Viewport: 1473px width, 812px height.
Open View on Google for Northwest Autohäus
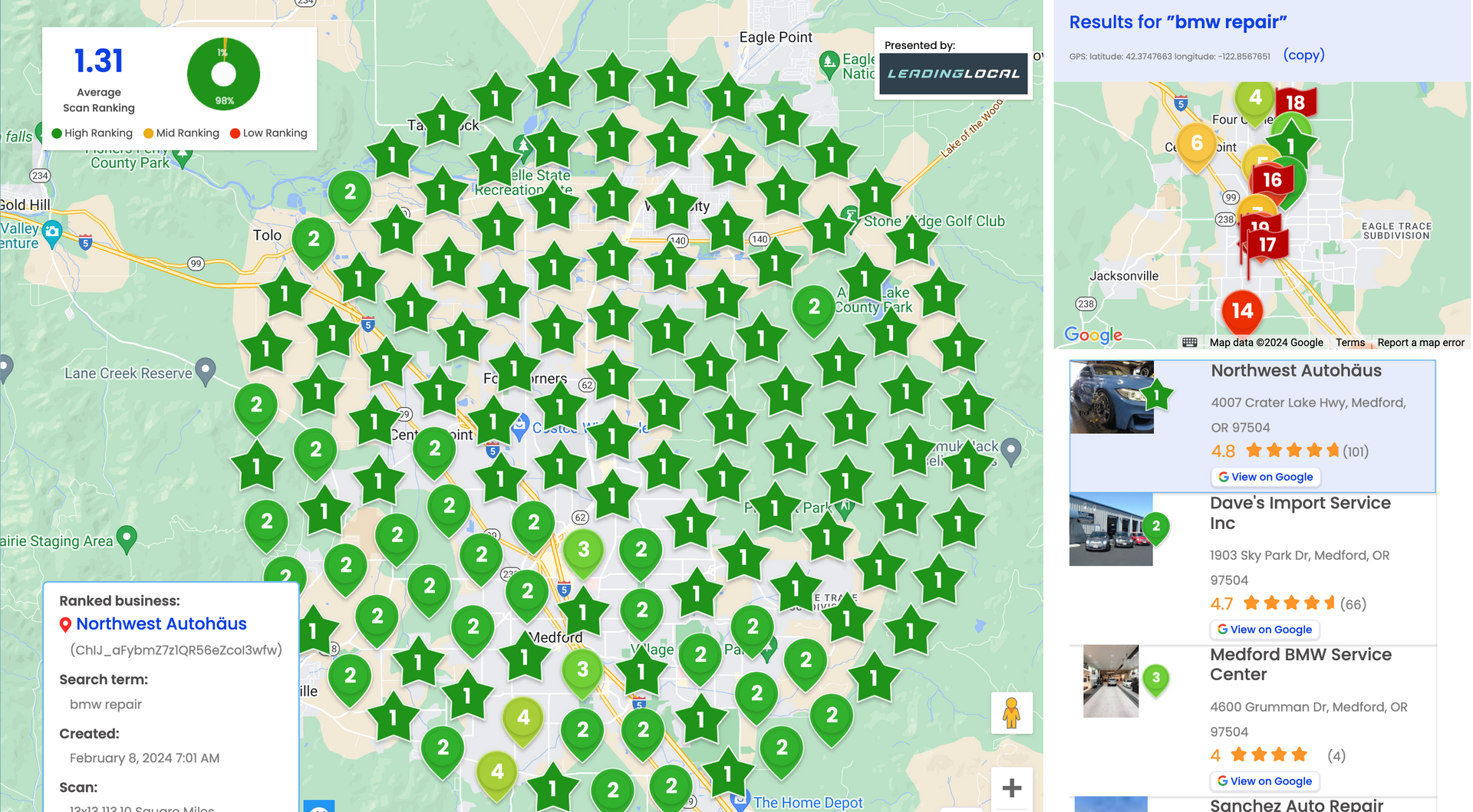(x=1266, y=477)
